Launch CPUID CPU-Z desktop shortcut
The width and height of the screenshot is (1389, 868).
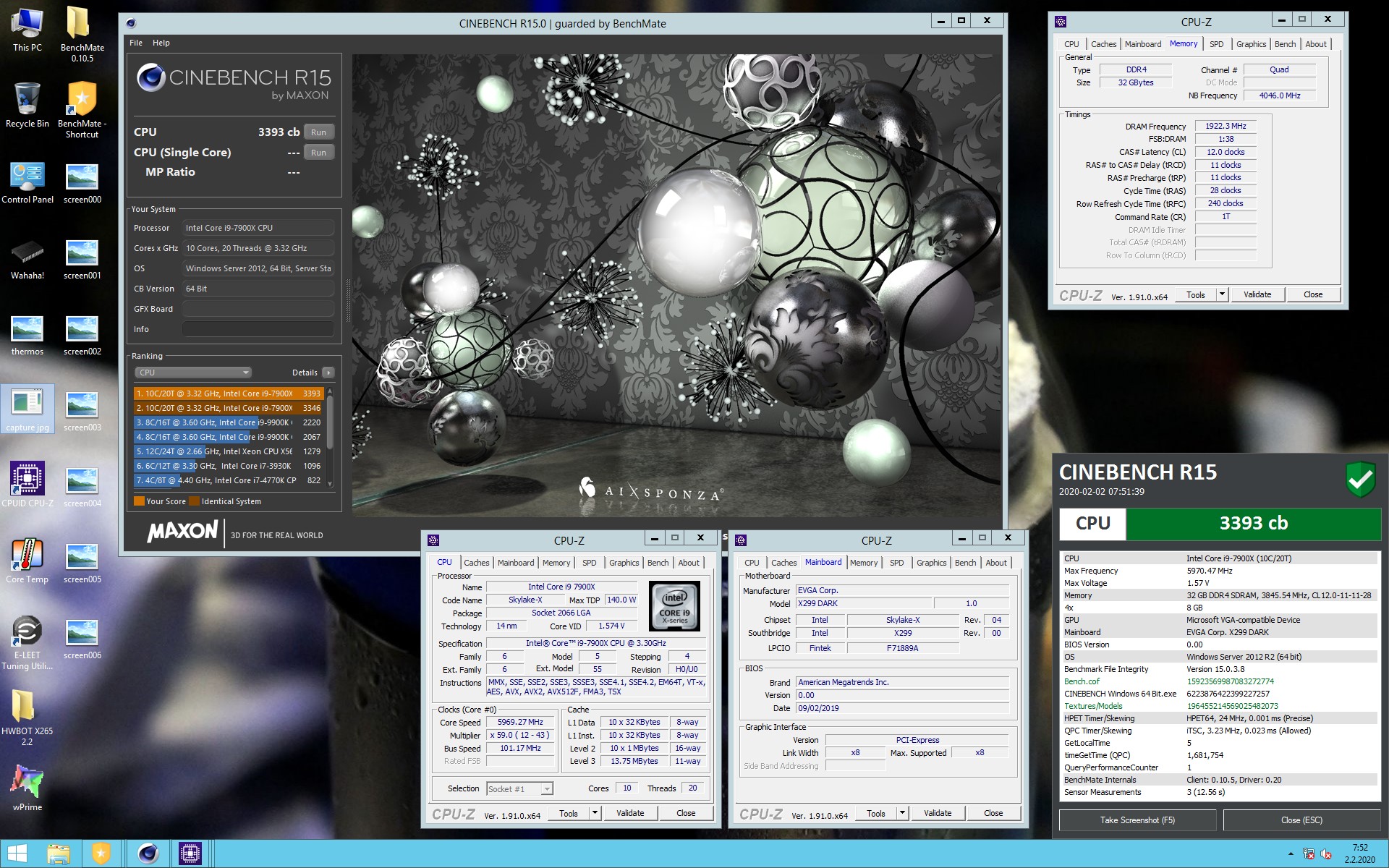coord(27,485)
